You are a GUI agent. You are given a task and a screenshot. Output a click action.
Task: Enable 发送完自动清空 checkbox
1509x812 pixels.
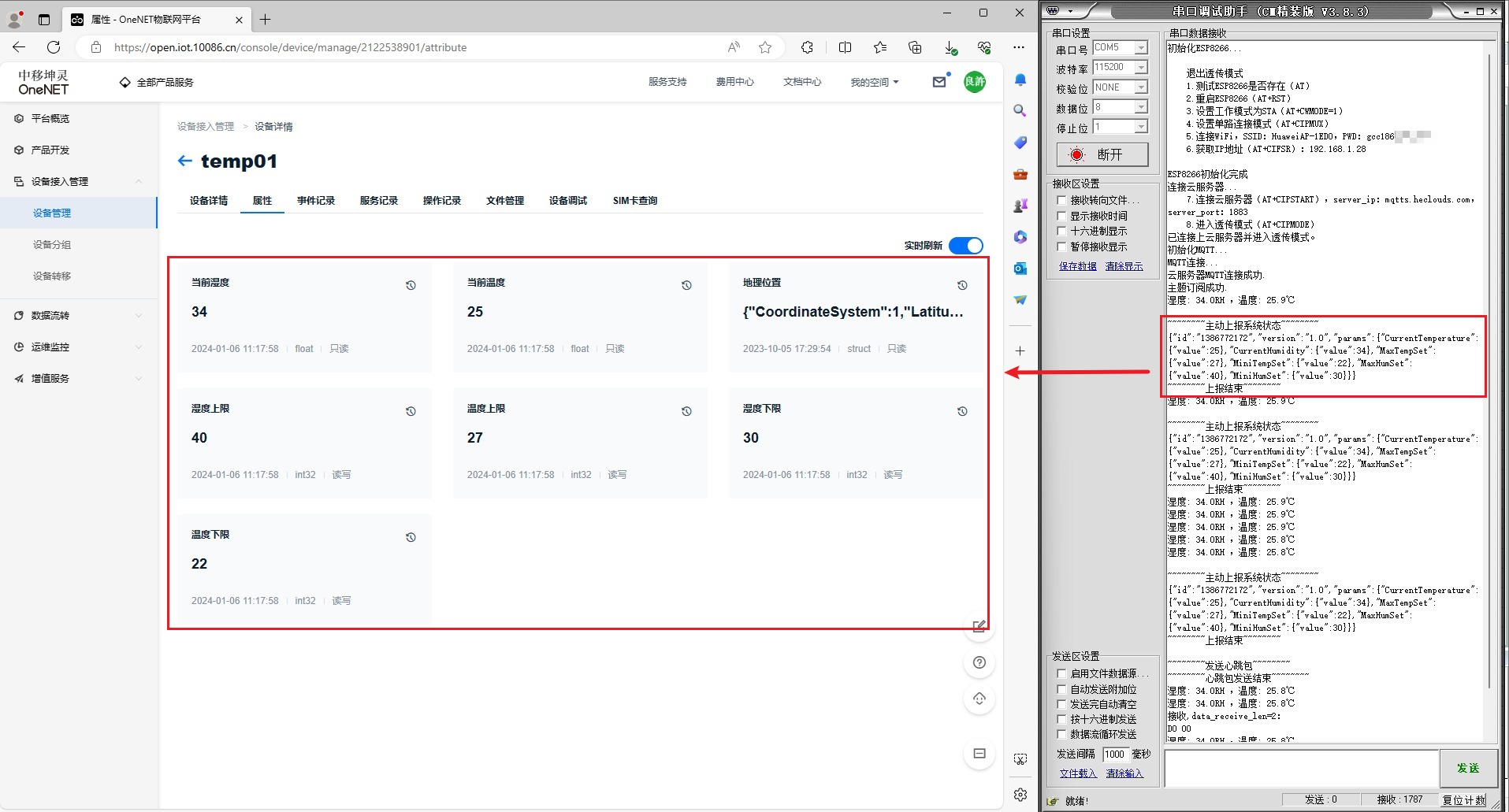tap(1061, 704)
